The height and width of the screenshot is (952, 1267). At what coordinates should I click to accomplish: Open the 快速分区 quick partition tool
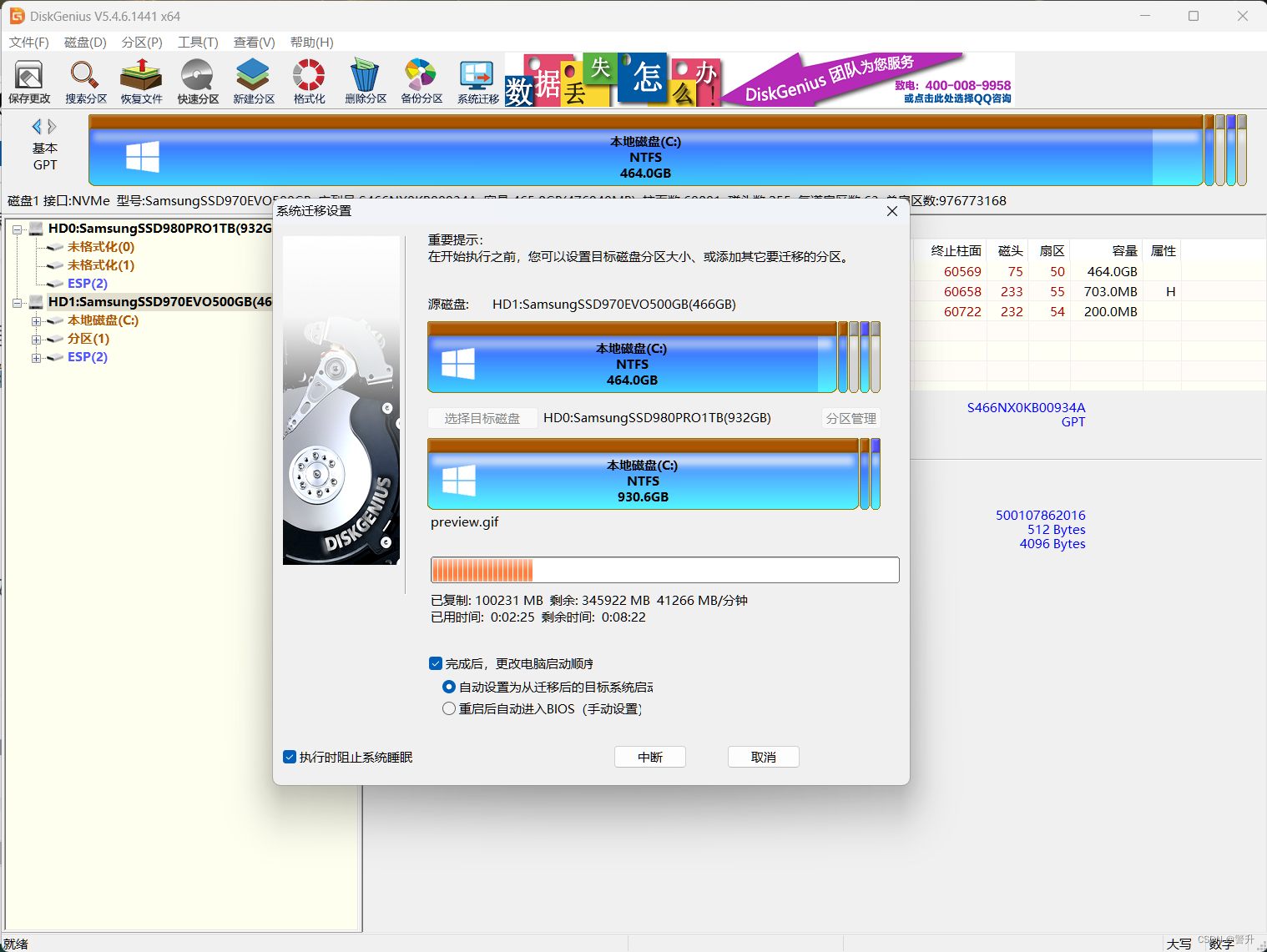(198, 82)
